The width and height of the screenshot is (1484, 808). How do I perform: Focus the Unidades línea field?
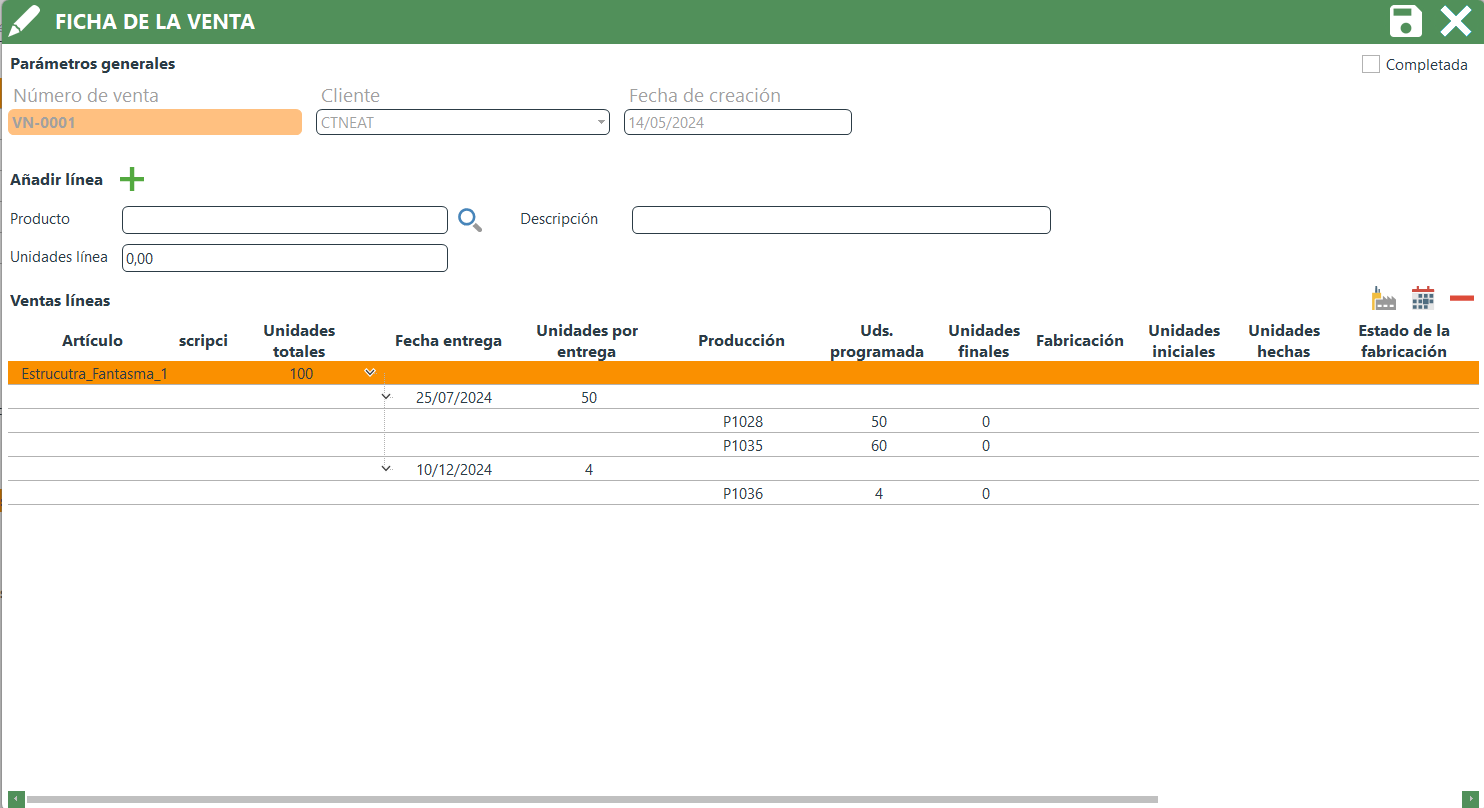pos(284,258)
